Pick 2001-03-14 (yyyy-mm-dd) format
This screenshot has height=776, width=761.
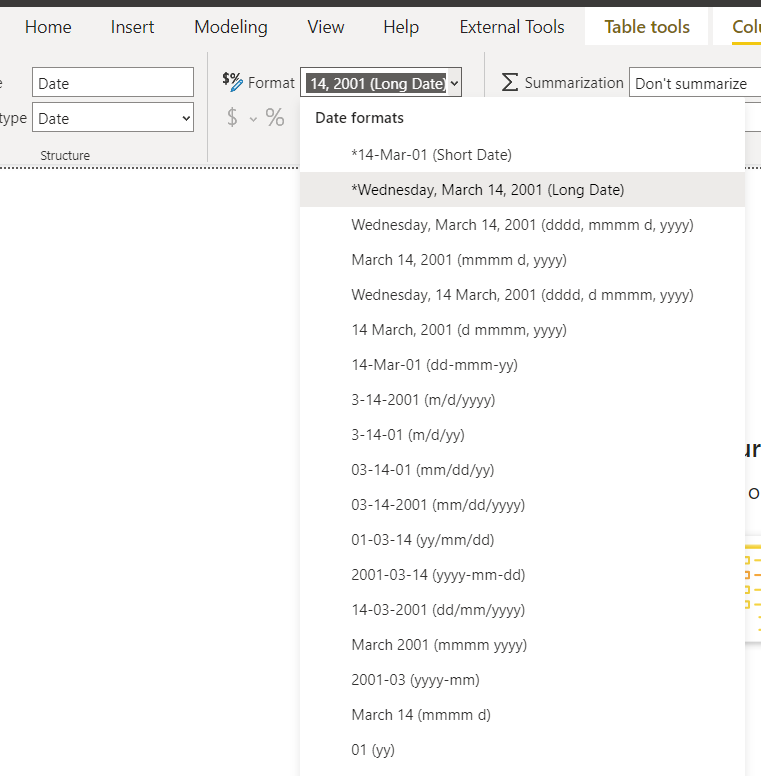tap(523, 575)
